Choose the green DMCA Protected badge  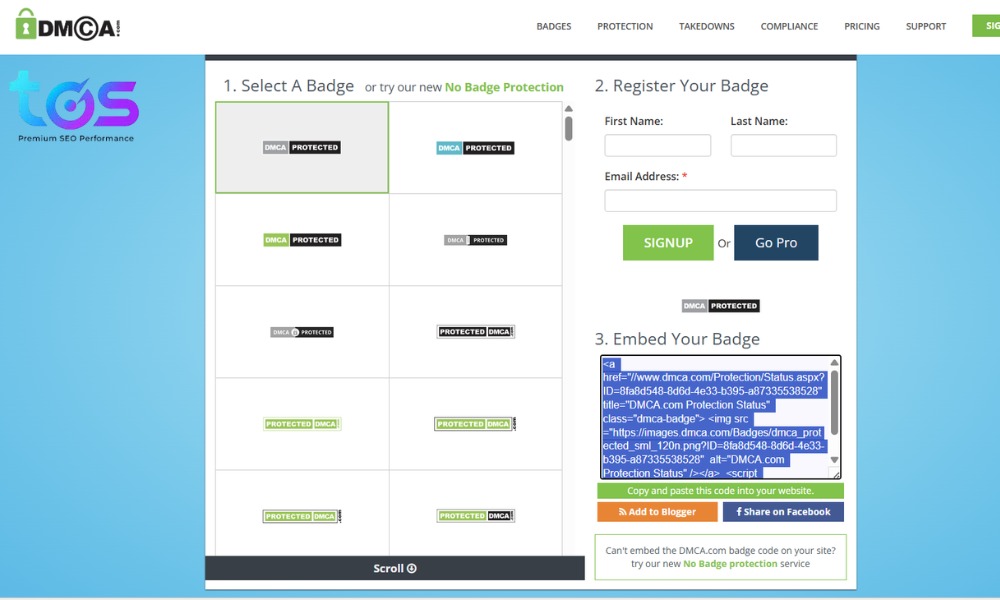[302, 240]
